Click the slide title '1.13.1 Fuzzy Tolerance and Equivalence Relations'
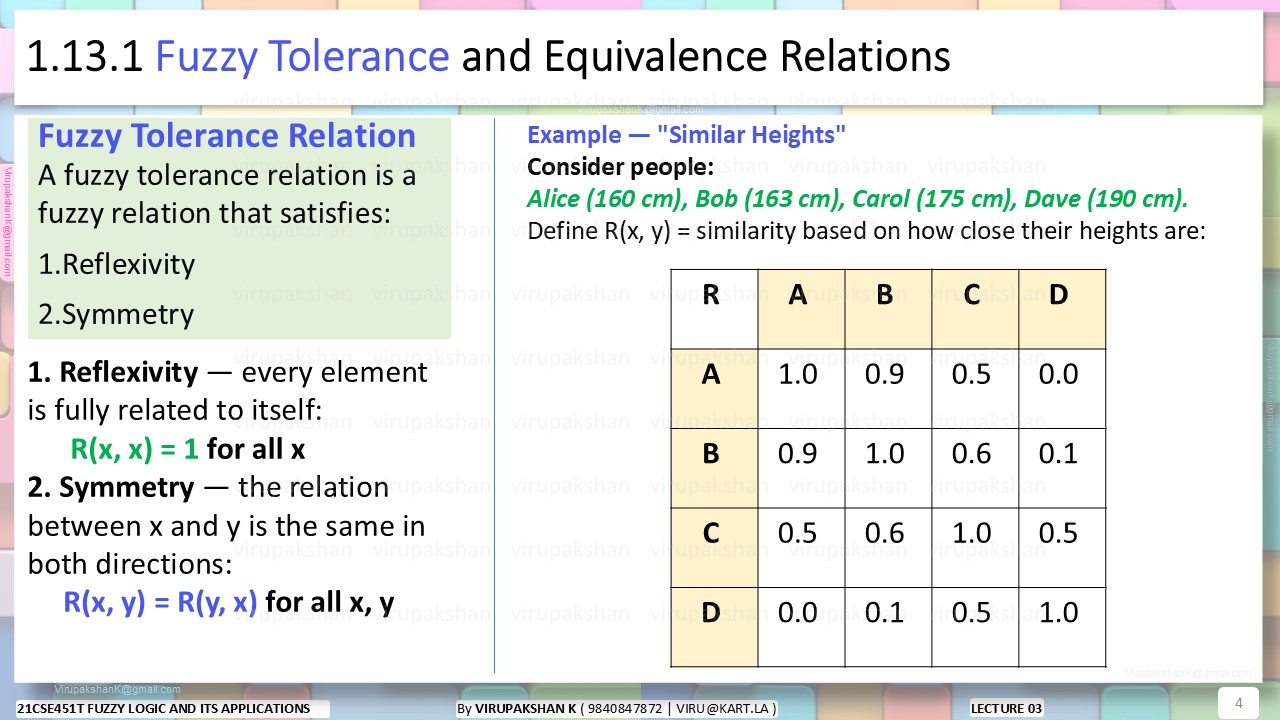The width and height of the screenshot is (1280, 720). coord(488,57)
